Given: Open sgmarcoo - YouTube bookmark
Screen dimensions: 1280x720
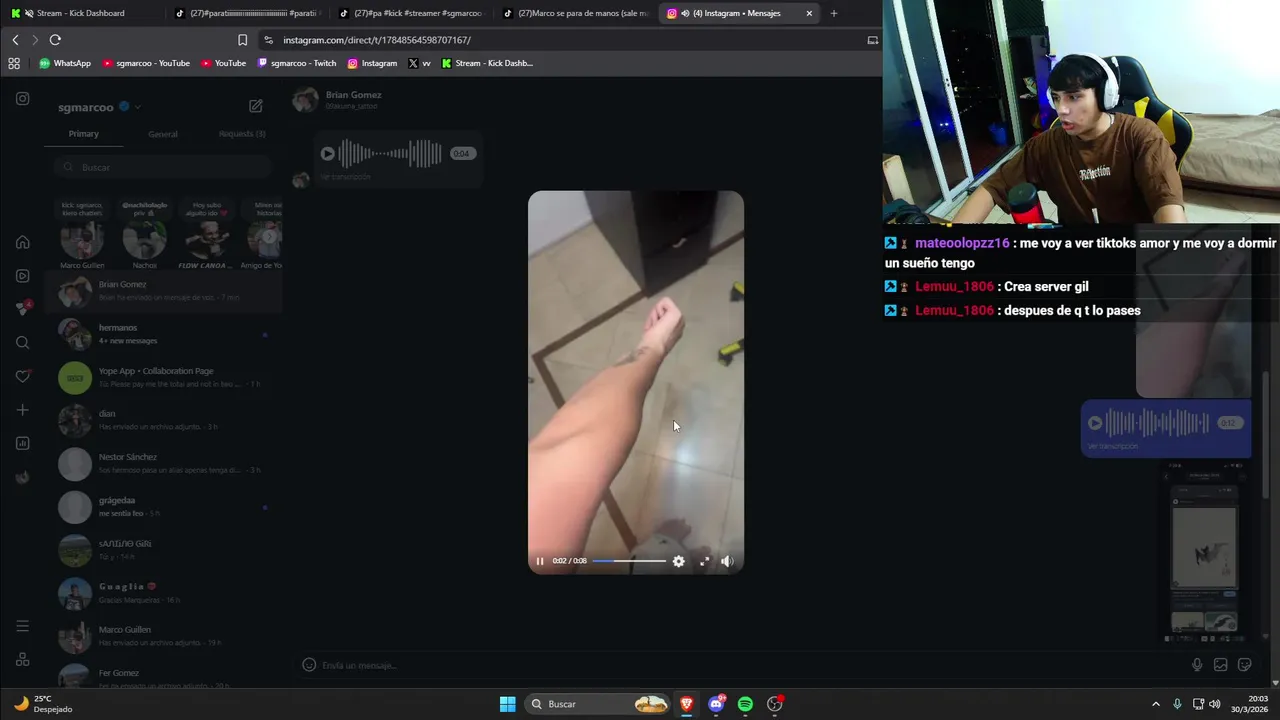Looking at the screenshot, I should click(x=145, y=63).
